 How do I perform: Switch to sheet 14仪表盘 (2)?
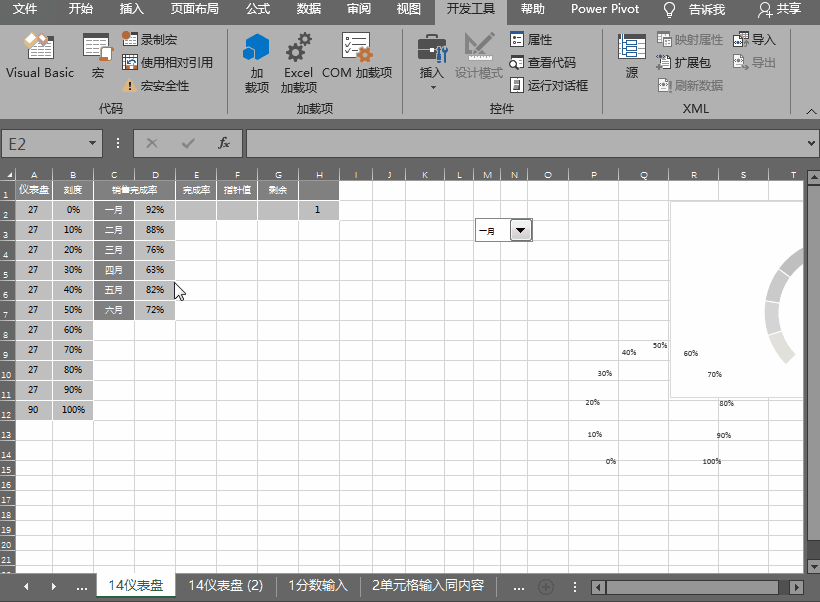point(226,585)
